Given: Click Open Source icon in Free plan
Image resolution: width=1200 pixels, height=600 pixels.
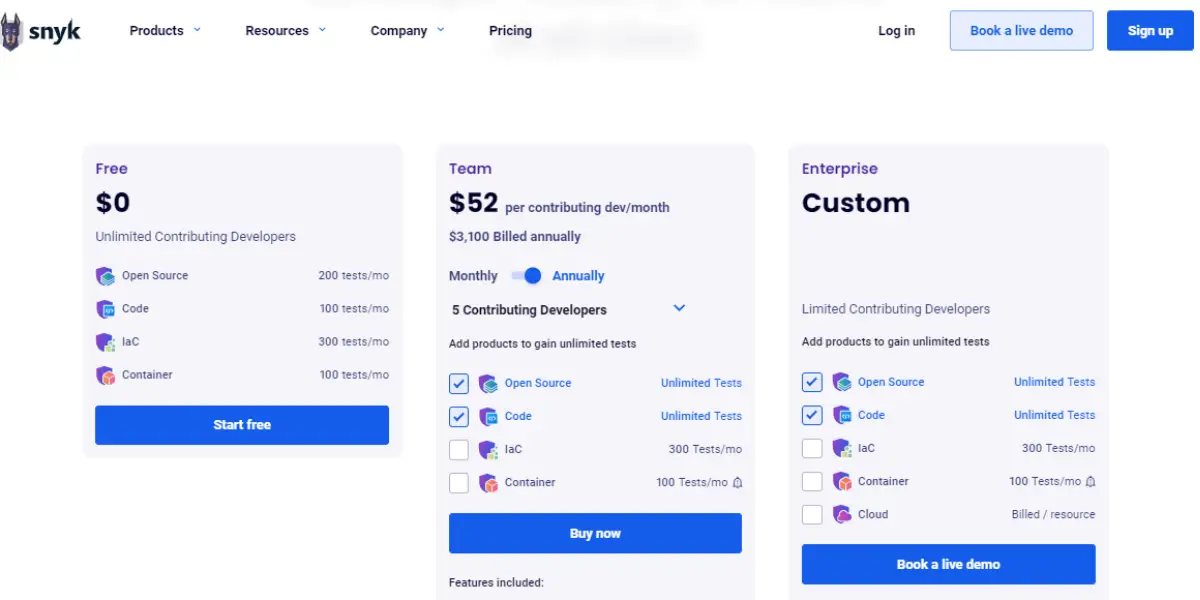Looking at the screenshot, I should [105, 276].
